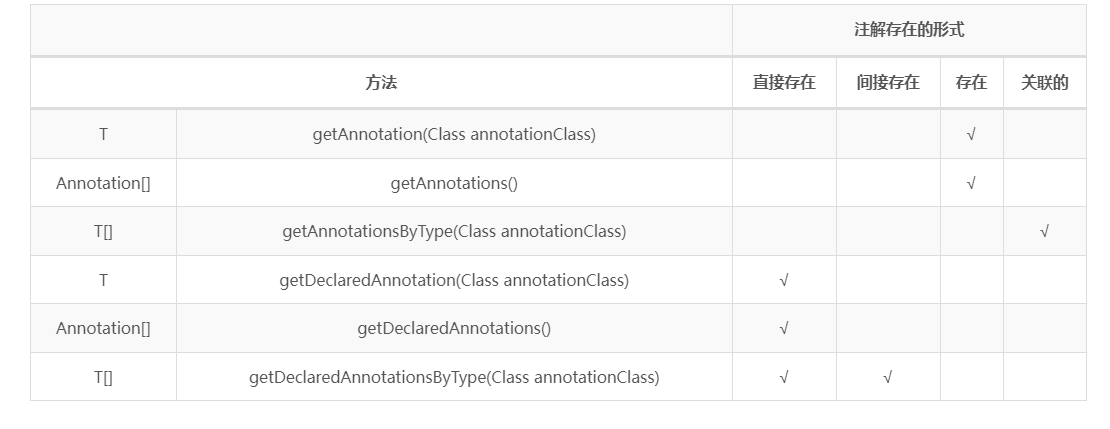Viewport: 1110px width, 429px height.
Task: Click getAnnotationsByType(Class annotationClass) cell
Action: pos(454,231)
